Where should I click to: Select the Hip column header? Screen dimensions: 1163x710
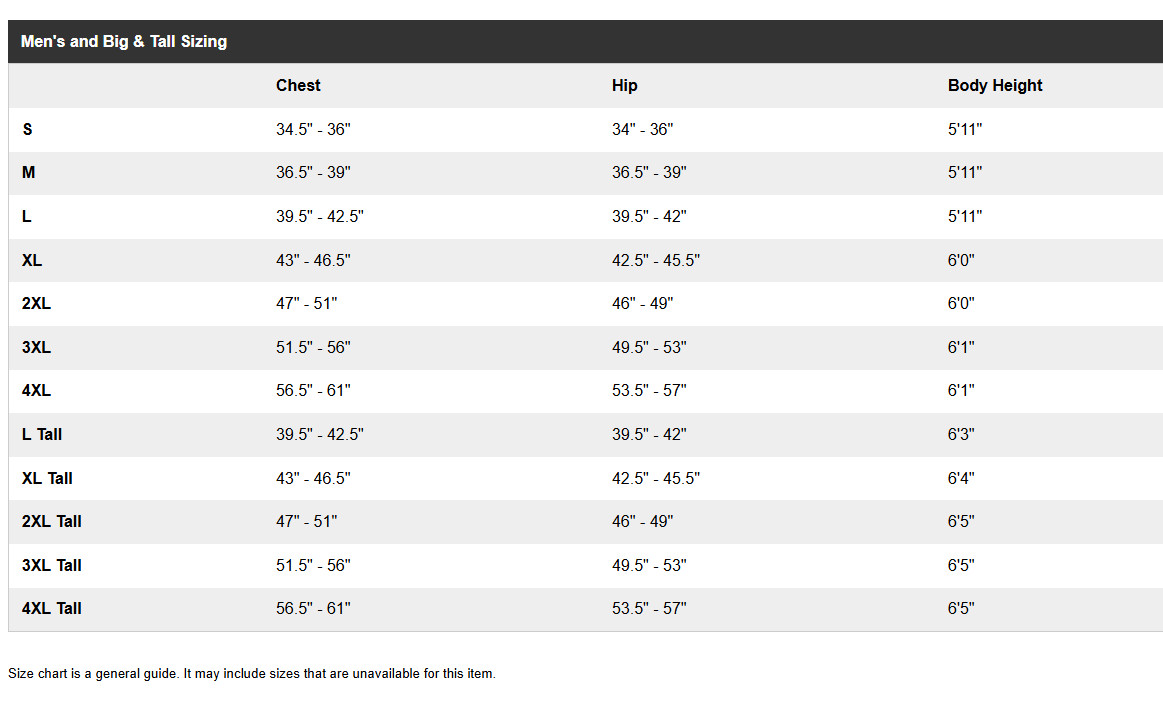pos(624,86)
